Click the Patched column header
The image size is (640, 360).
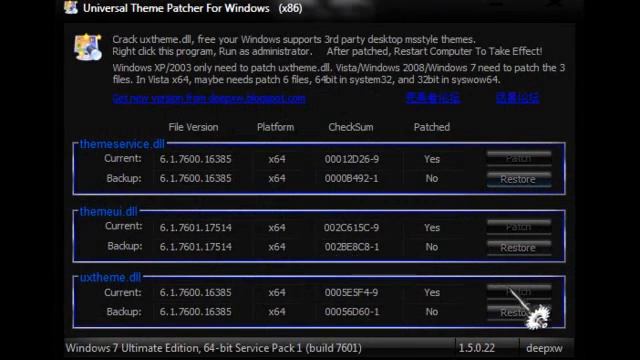click(432, 127)
